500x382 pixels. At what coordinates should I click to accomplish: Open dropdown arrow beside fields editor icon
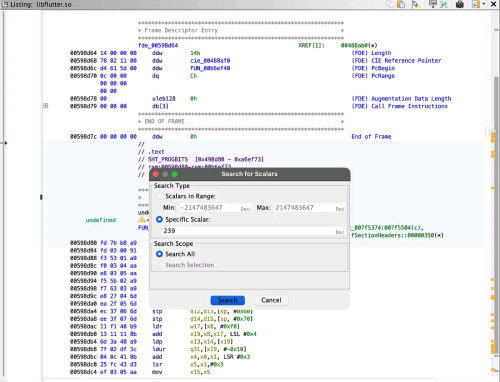click(484, 4)
